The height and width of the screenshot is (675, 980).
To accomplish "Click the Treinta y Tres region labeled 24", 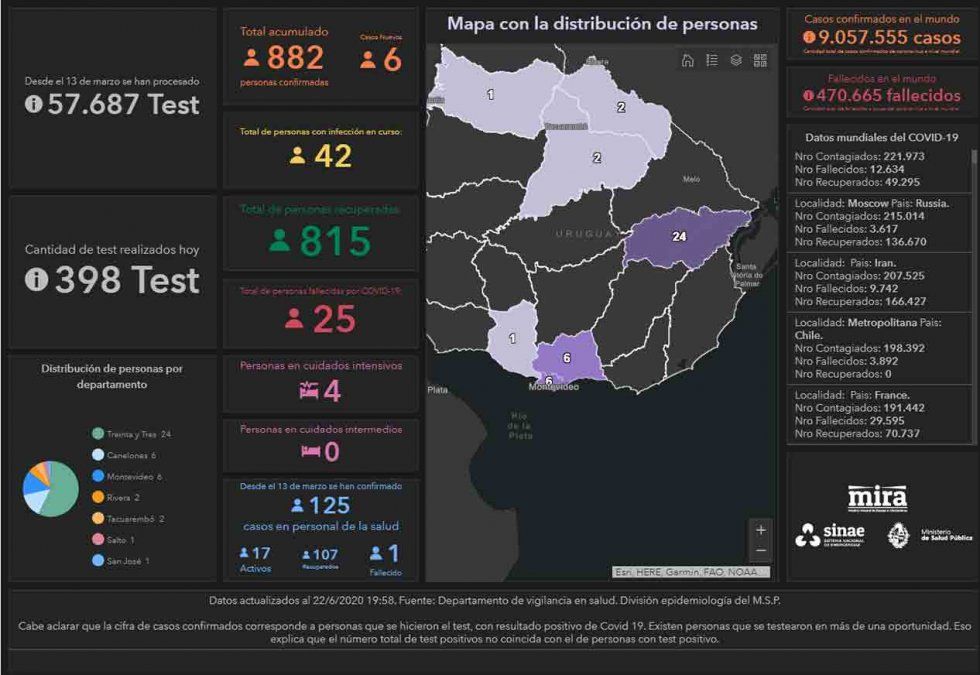I will click(x=680, y=238).
